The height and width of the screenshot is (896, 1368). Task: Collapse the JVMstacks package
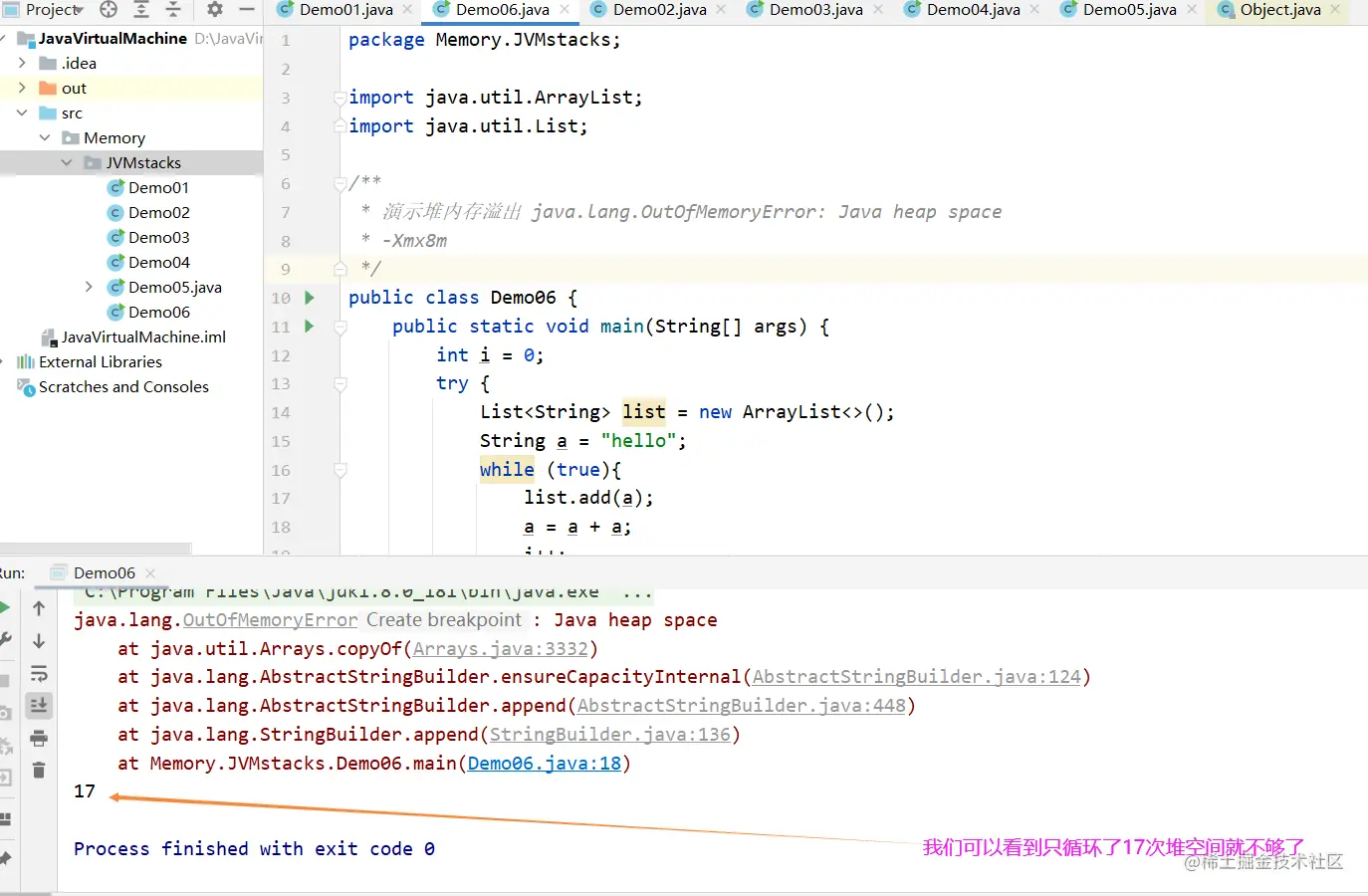point(67,162)
